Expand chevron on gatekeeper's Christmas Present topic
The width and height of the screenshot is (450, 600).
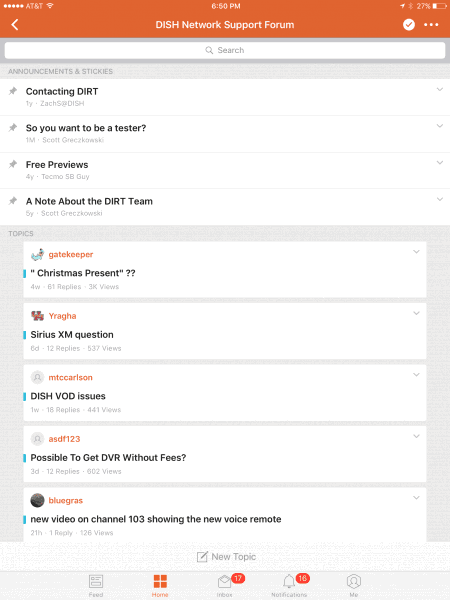416,252
